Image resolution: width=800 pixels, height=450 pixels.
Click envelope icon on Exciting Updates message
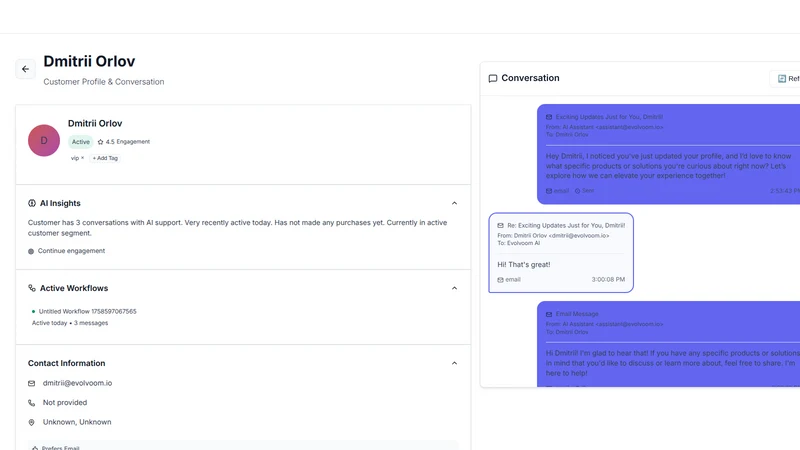click(x=549, y=117)
